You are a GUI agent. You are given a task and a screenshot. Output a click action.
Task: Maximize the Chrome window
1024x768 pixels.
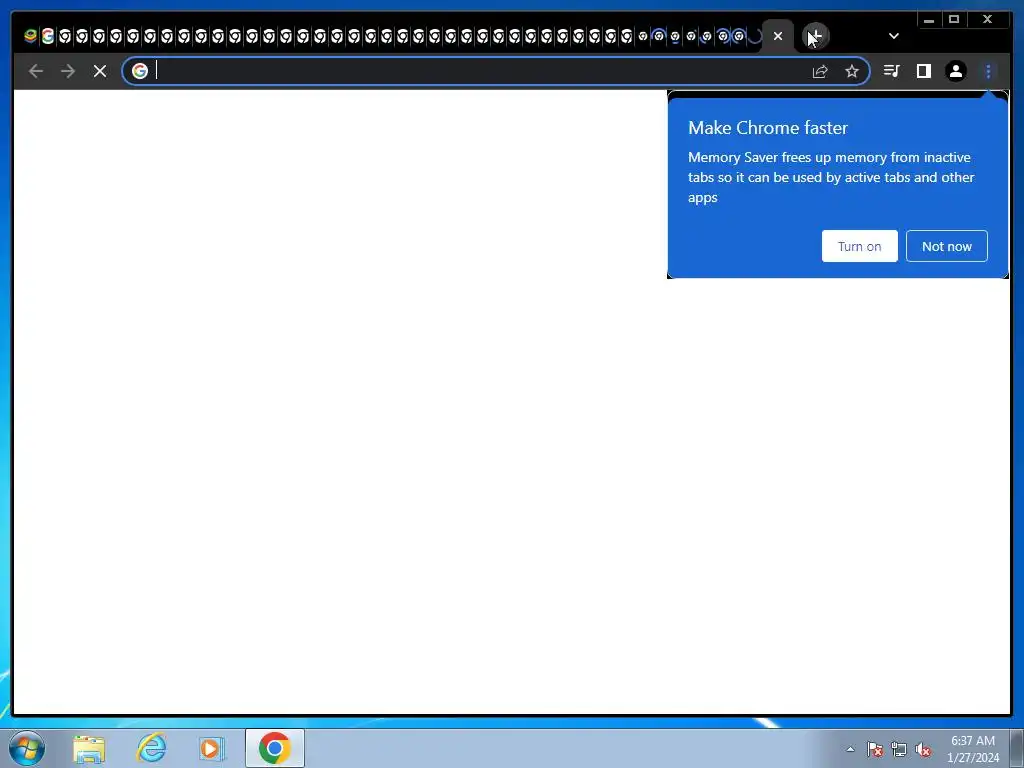click(x=953, y=20)
